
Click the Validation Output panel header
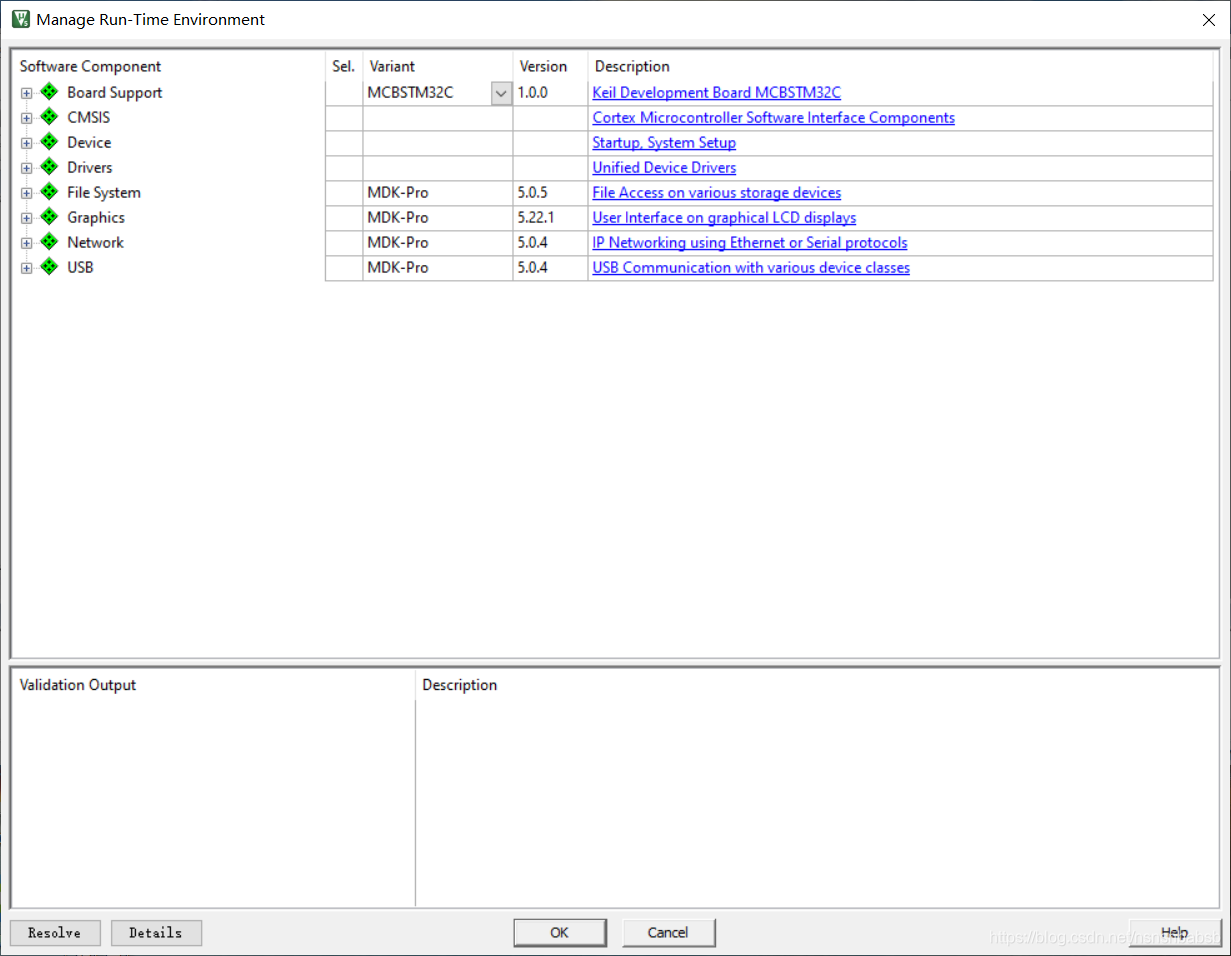pyautogui.click(x=78, y=685)
